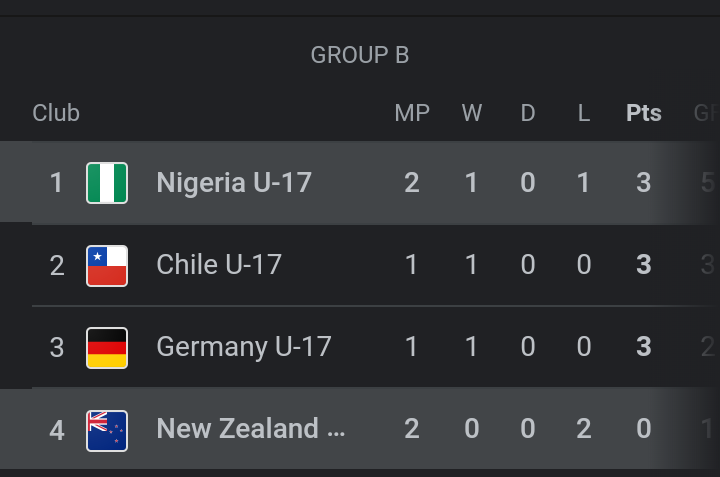Click the GROUP B heading
The image size is (720, 477).
click(x=360, y=55)
